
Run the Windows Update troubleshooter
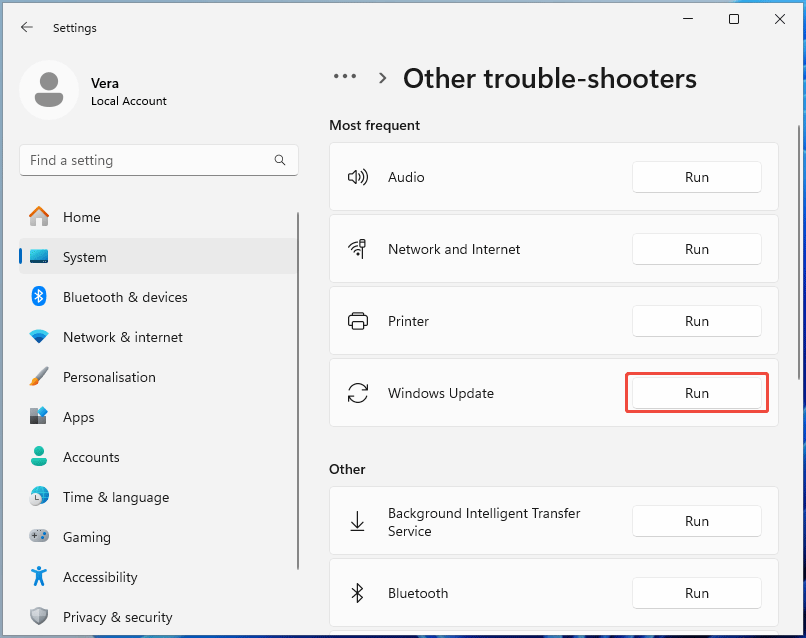click(x=696, y=392)
